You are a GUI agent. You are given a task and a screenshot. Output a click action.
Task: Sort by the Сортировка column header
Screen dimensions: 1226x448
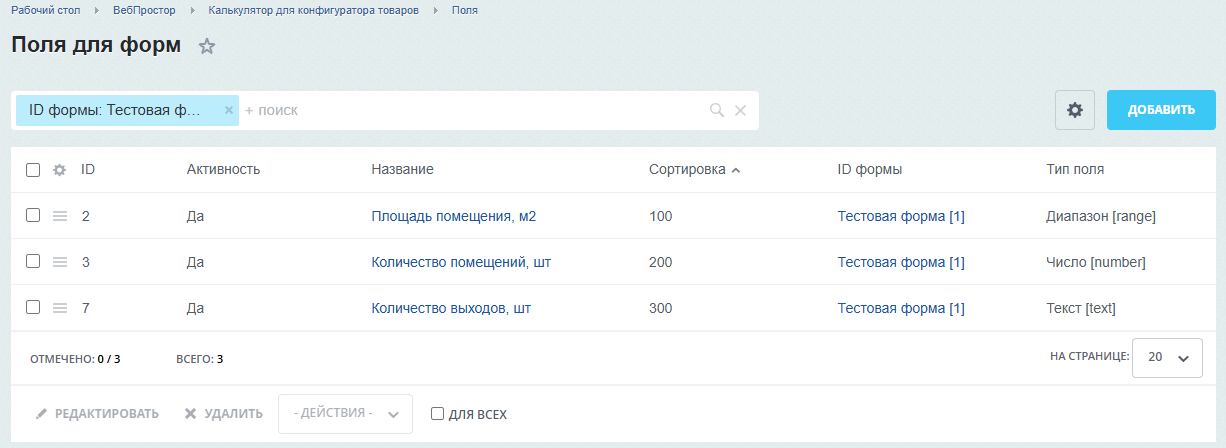click(694, 170)
